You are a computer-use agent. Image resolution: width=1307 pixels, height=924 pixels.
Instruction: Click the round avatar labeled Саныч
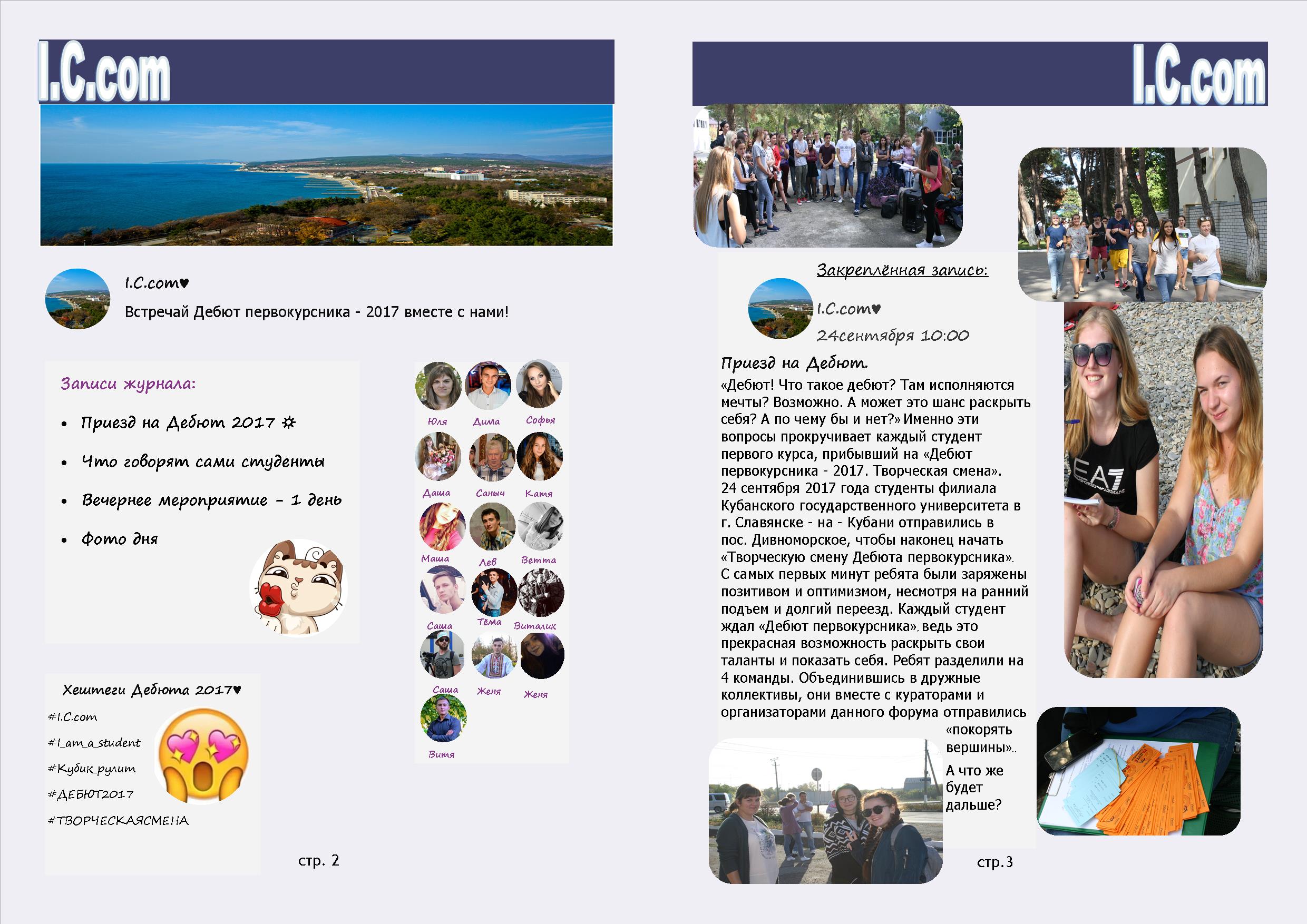[492, 457]
